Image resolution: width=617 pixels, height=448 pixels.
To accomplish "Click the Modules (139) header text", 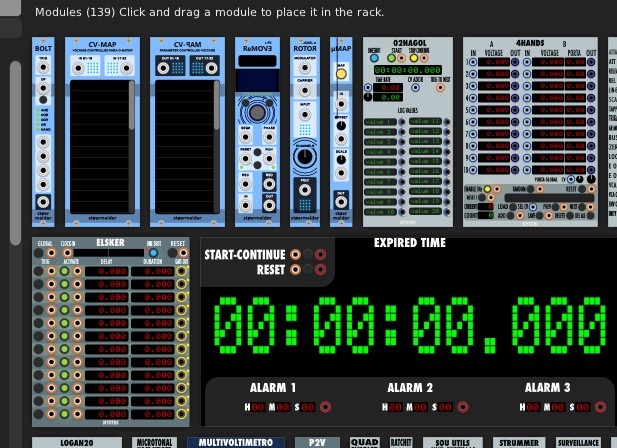I will [x=209, y=12].
